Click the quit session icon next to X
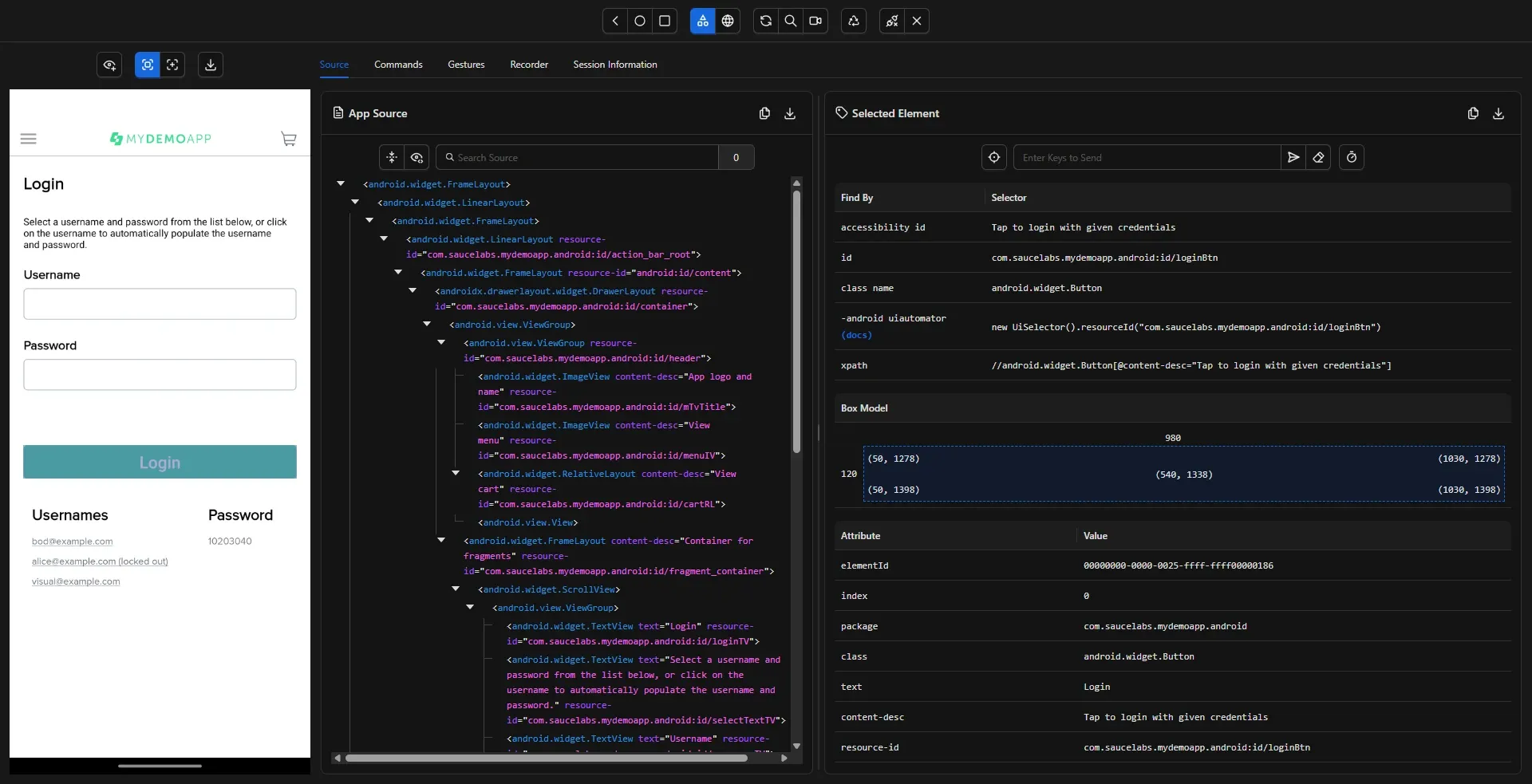1532x784 pixels. 892,21
